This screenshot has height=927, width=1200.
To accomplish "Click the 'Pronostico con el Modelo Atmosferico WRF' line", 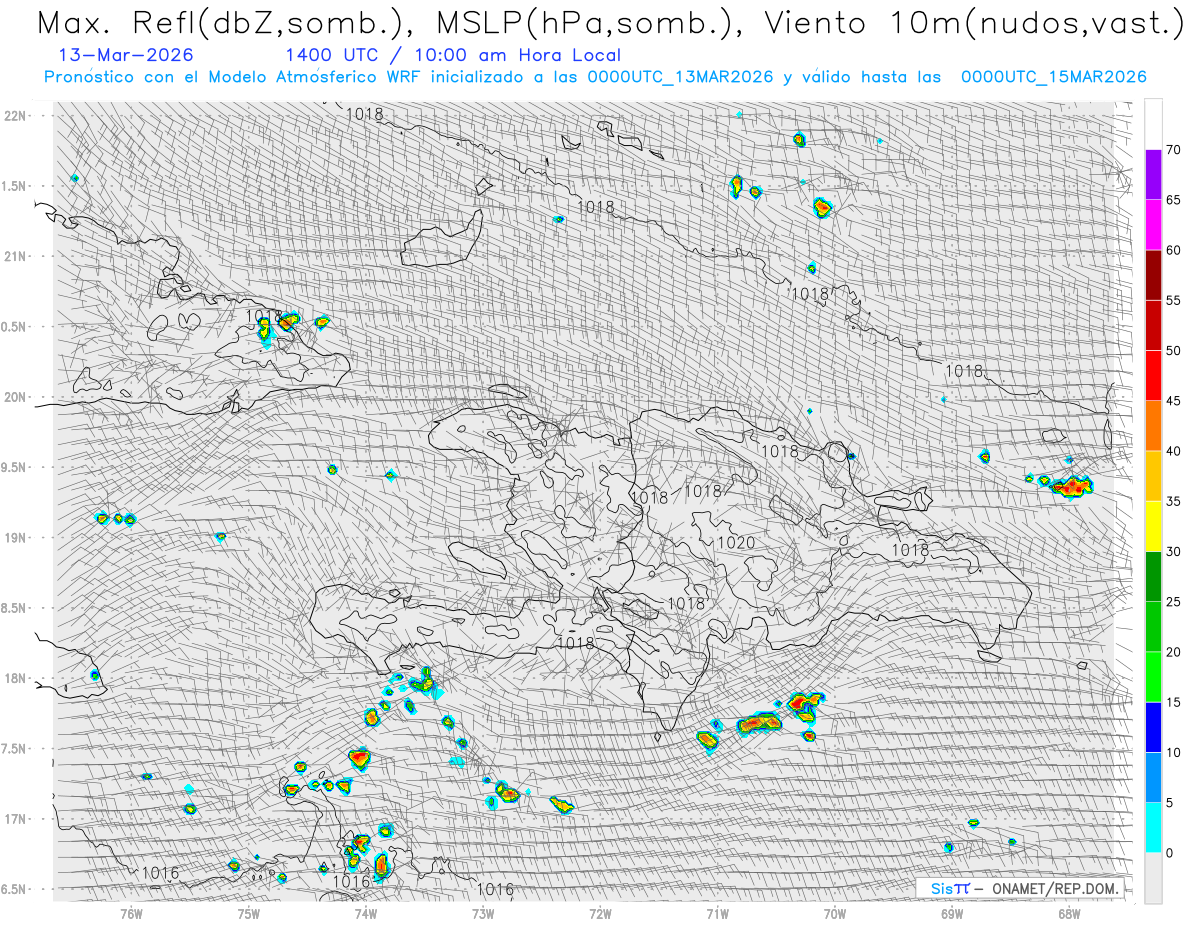I will click(x=594, y=77).
